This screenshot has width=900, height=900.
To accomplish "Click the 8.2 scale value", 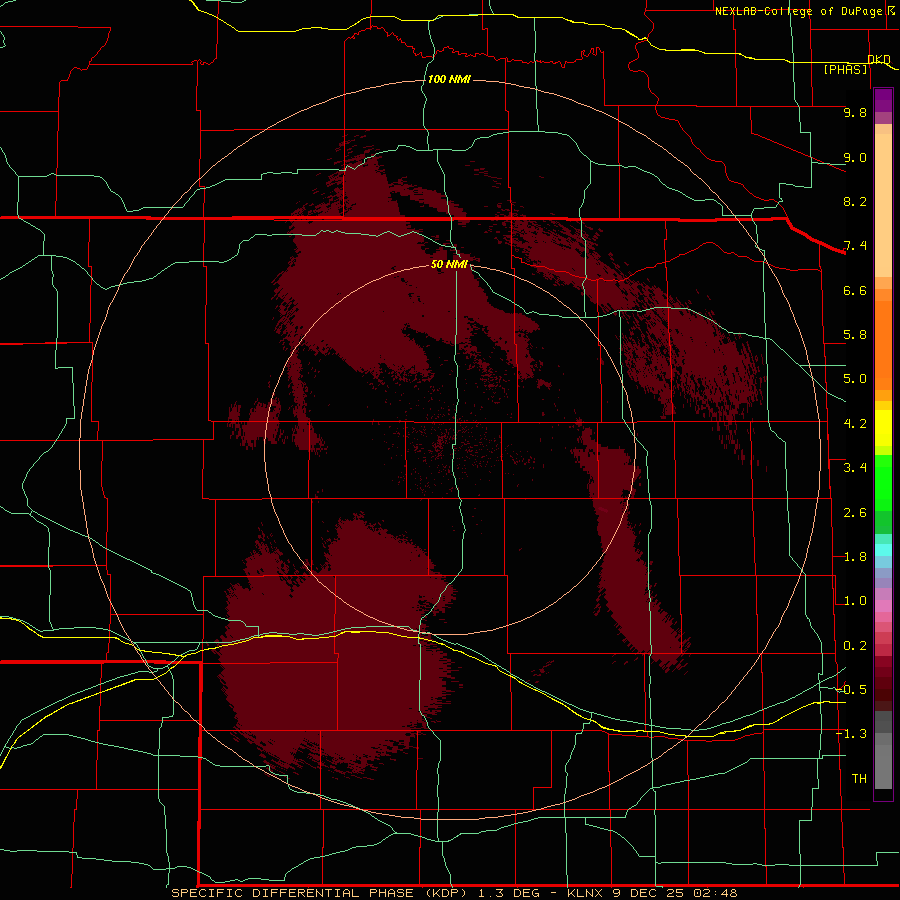I will click(855, 201).
